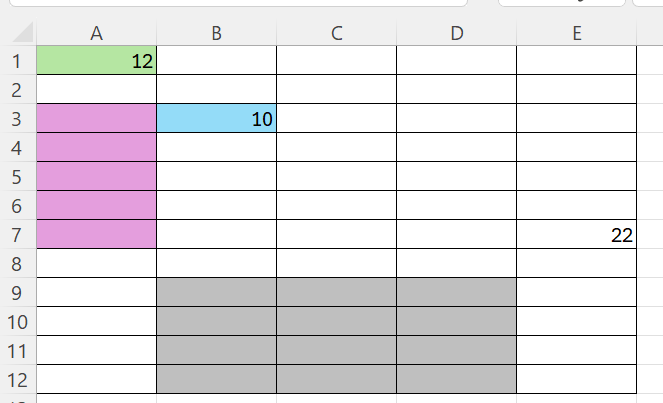Select pink cell A3
This screenshot has width=663, height=403.
click(96, 119)
